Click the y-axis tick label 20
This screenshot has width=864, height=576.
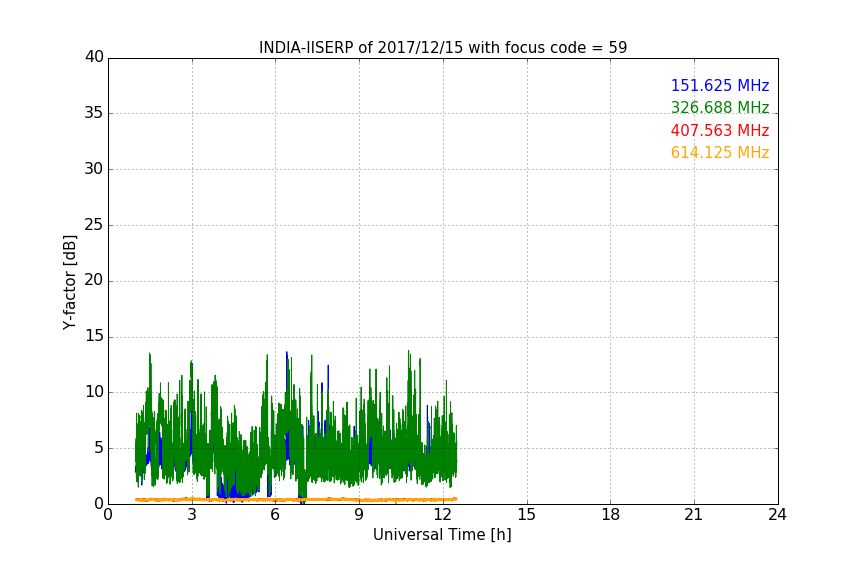pos(94,281)
